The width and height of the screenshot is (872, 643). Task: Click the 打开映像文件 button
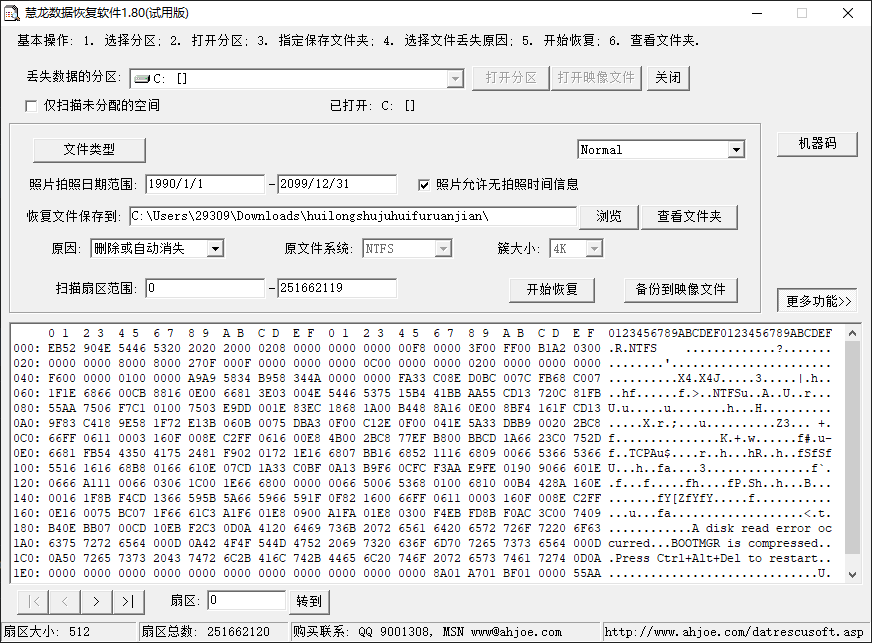tap(596, 78)
